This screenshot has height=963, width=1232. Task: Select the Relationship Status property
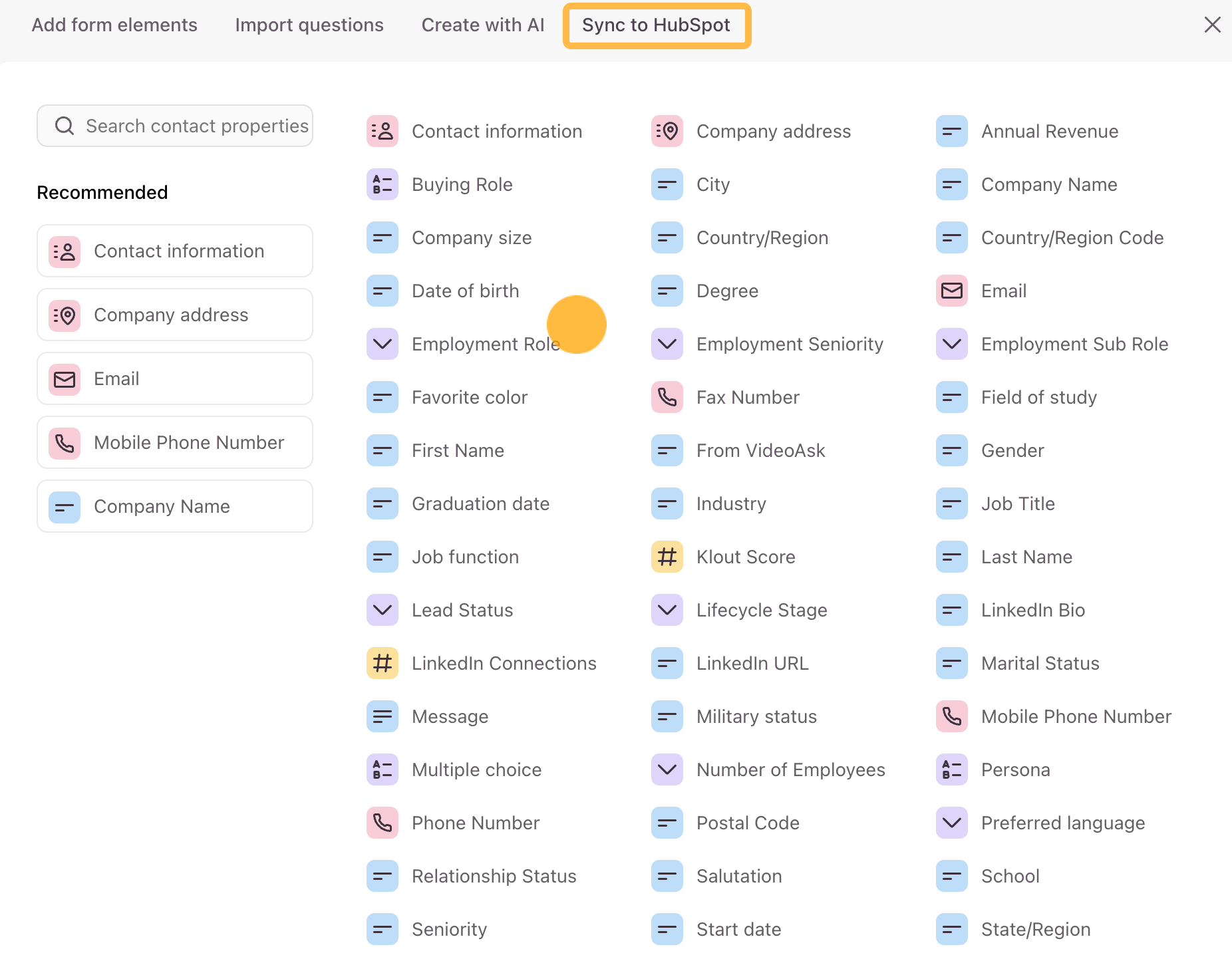pos(472,876)
